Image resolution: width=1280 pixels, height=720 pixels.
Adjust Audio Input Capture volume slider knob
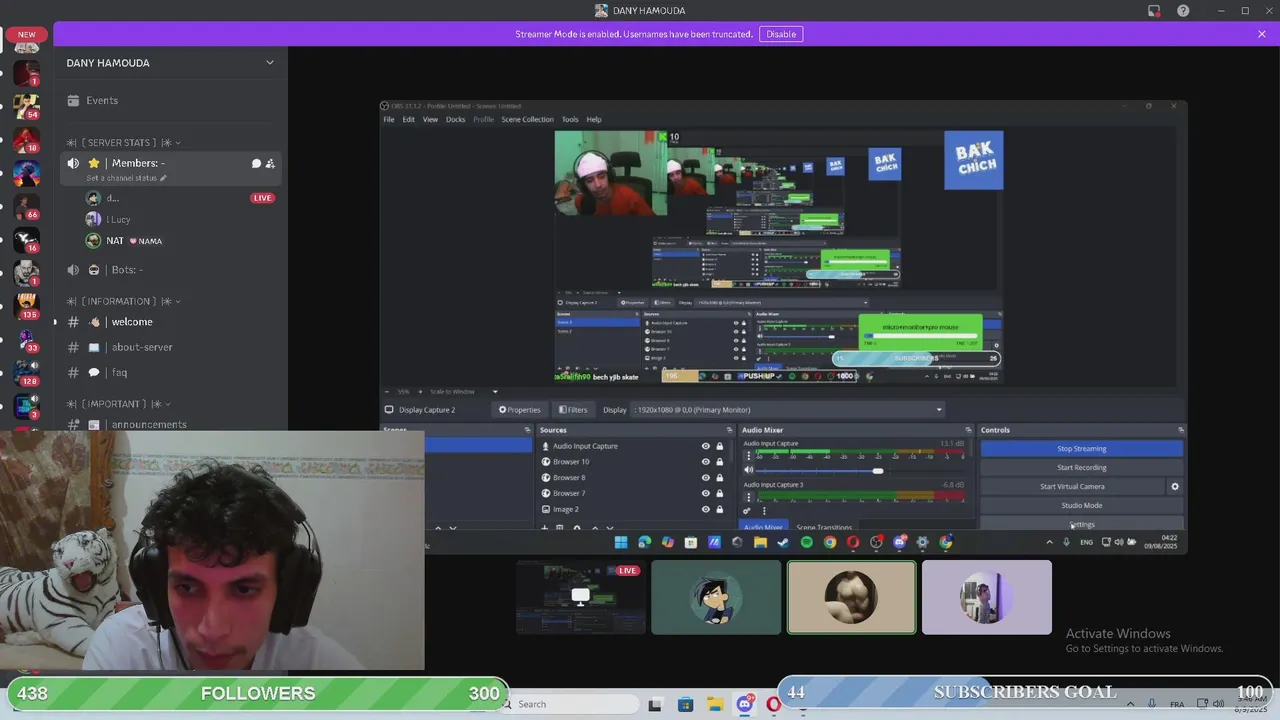click(878, 471)
